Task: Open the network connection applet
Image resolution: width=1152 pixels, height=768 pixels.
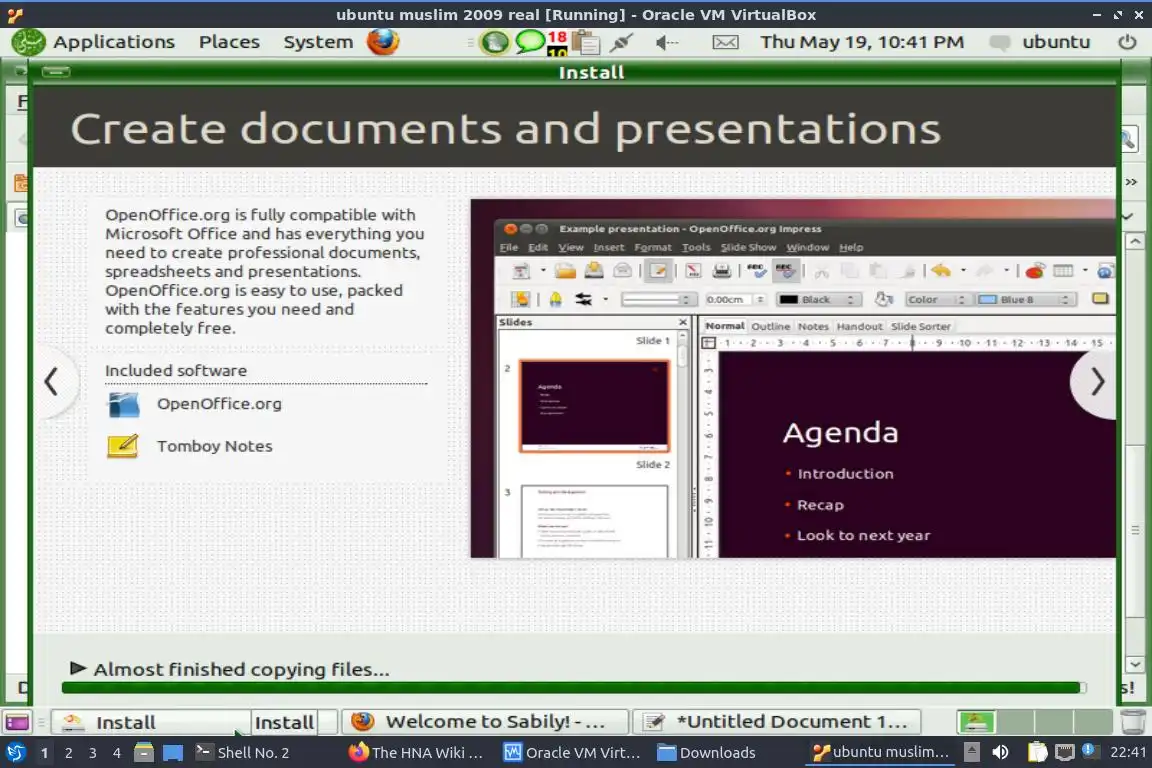Action: 621,43
